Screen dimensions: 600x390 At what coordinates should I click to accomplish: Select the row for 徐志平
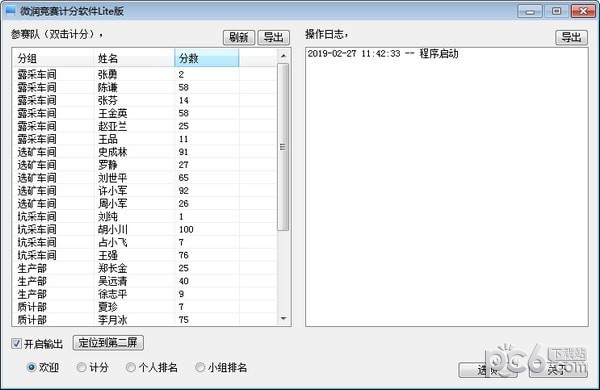coord(145,294)
